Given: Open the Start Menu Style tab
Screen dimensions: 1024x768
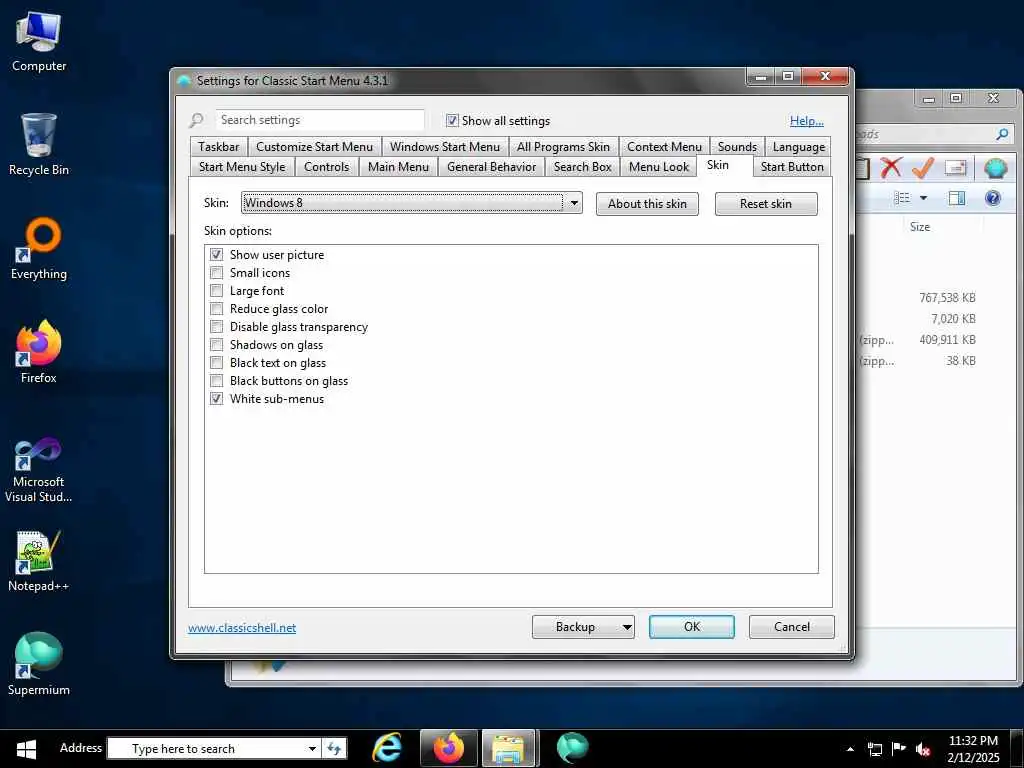Looking at the screenshot, I should coord(242,167).
